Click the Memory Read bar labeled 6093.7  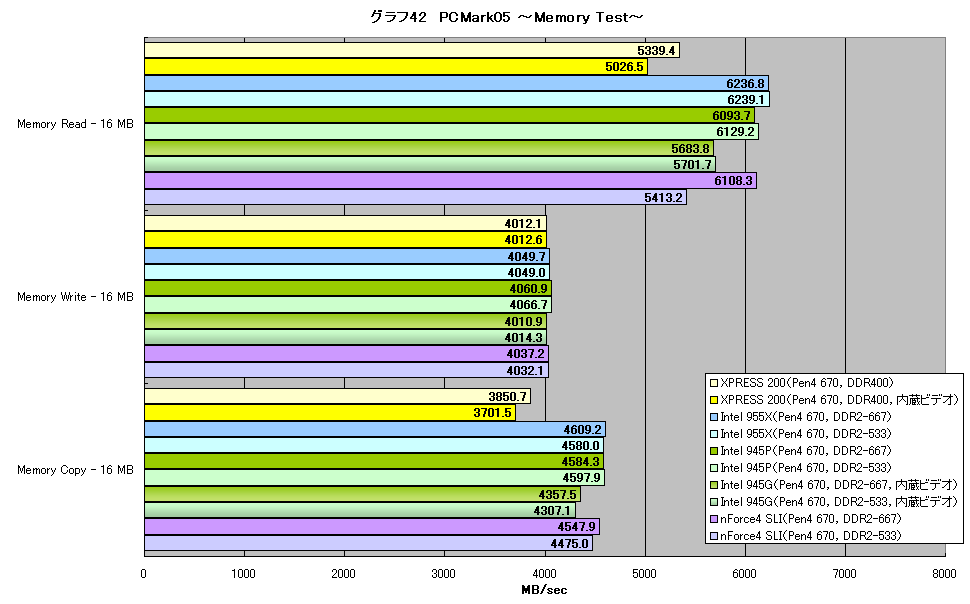450,115
